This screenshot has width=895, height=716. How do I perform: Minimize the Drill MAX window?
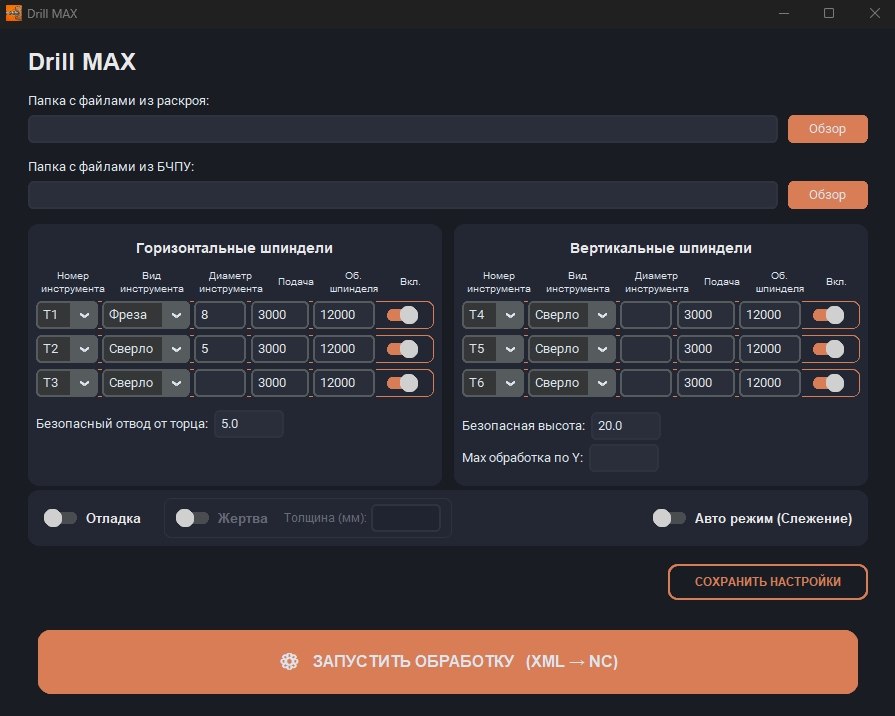(x=784, y=13)
